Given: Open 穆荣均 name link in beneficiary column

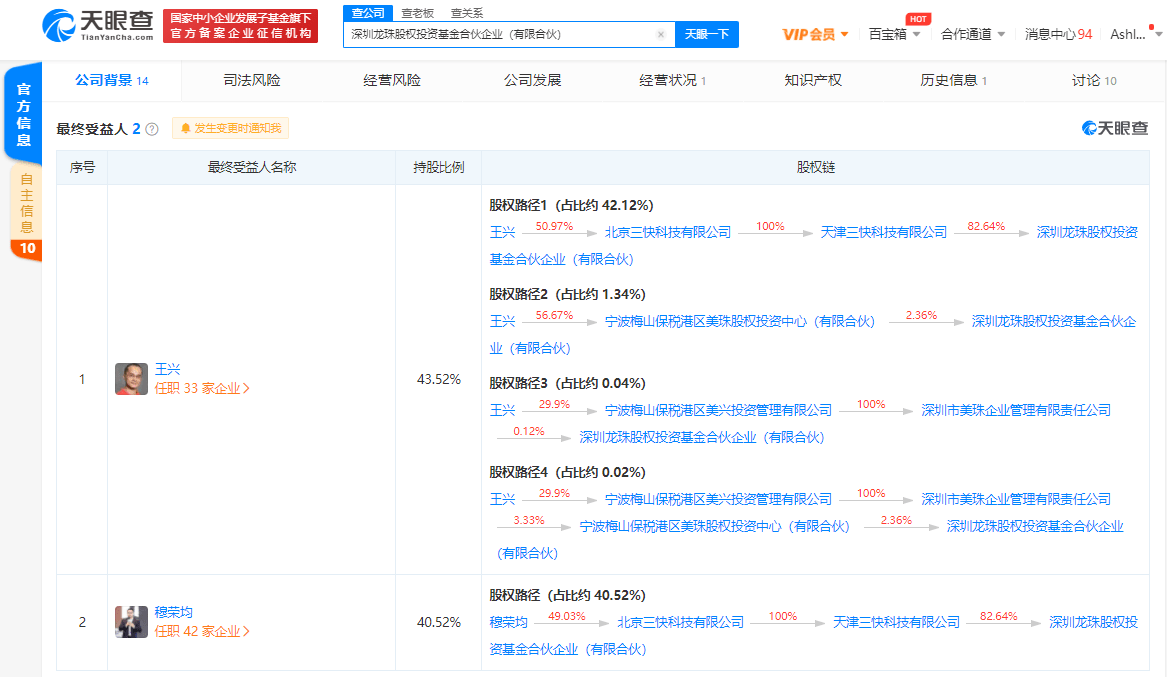Looking at the screenshot, I should 173,612.
